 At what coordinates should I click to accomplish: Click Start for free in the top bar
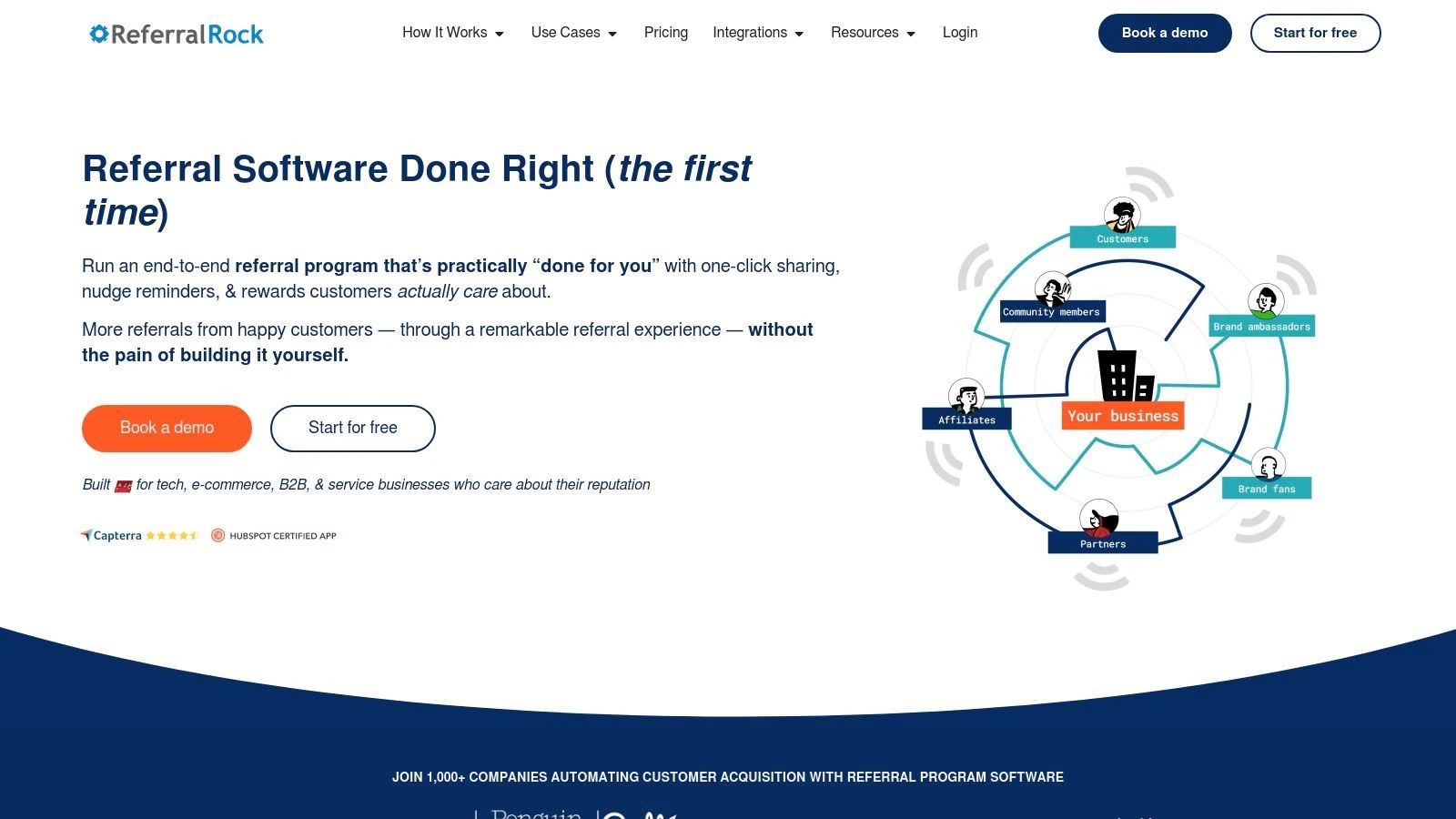point(1314,33)
